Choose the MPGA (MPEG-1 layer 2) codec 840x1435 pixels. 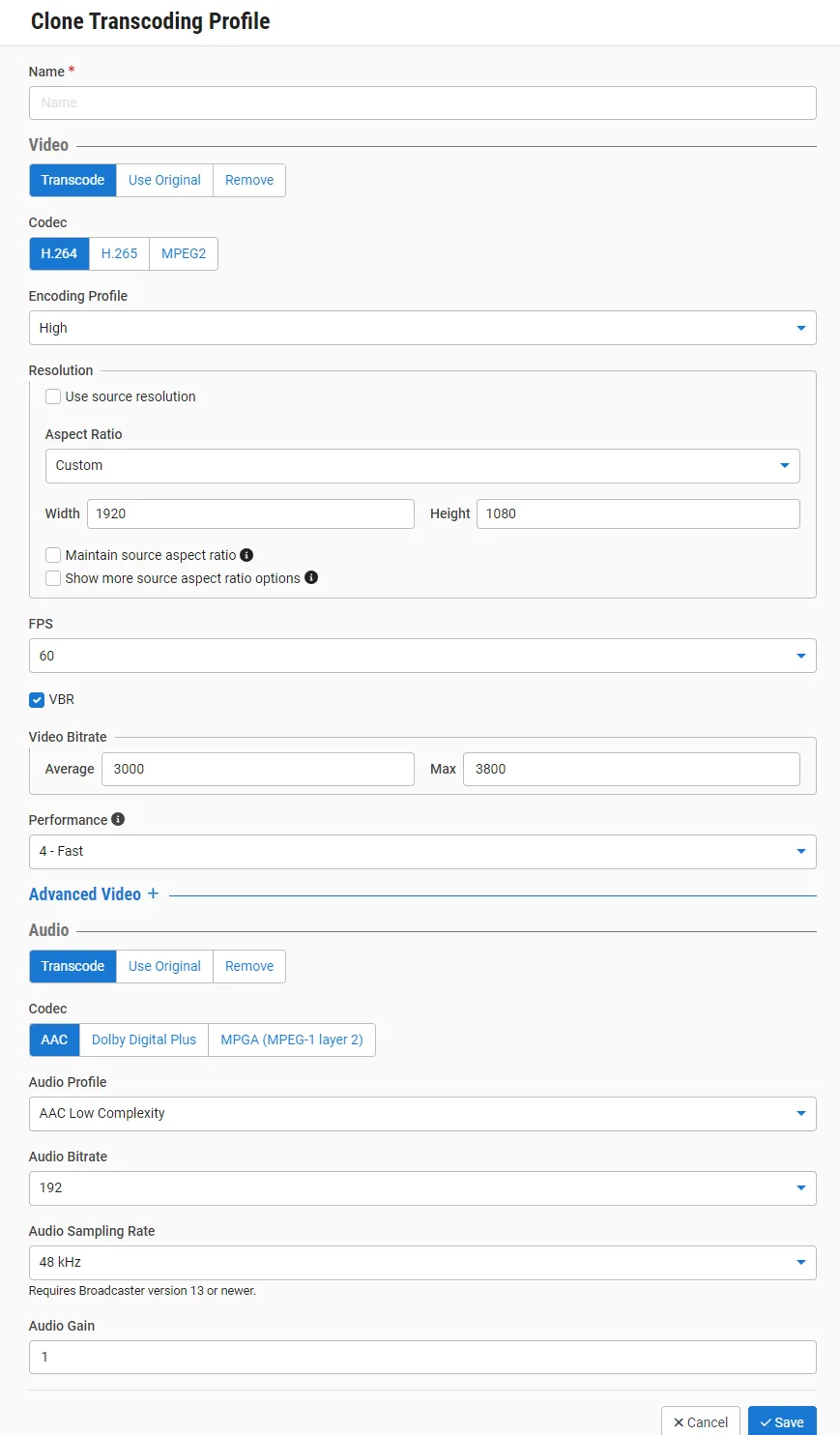(292, 1040)
